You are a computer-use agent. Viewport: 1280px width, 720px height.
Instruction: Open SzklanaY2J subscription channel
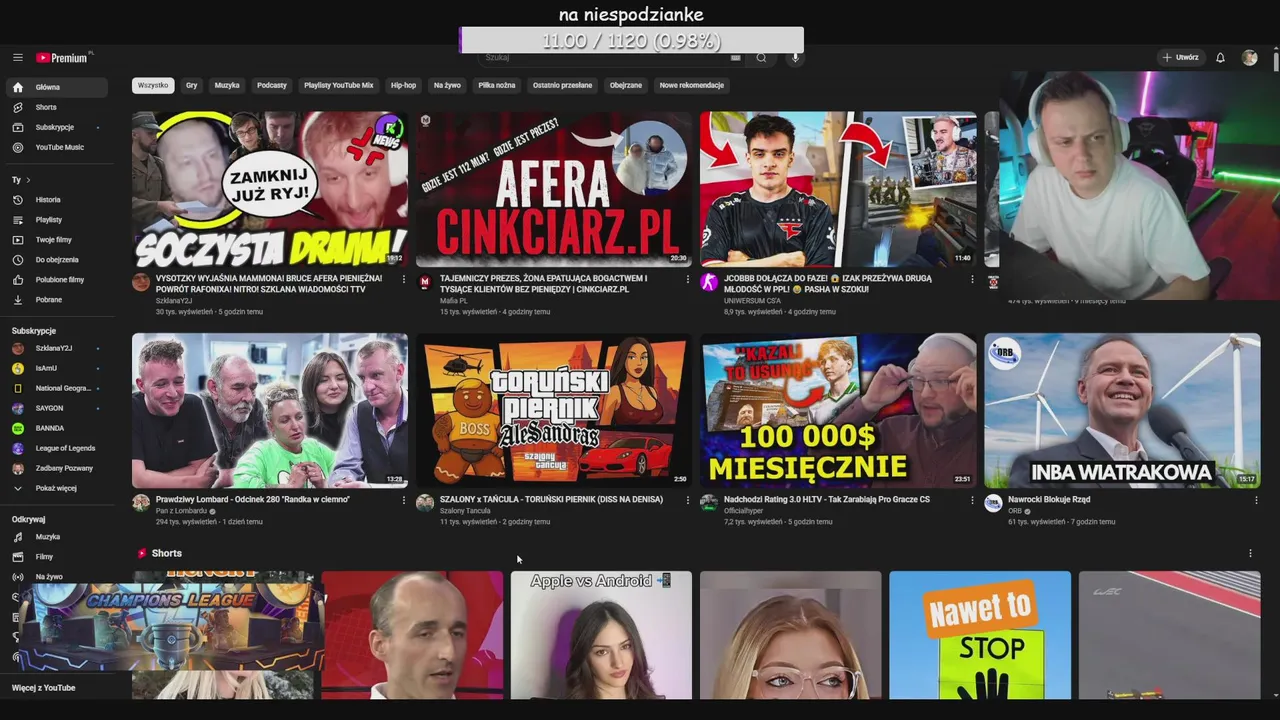coord(58,348)
